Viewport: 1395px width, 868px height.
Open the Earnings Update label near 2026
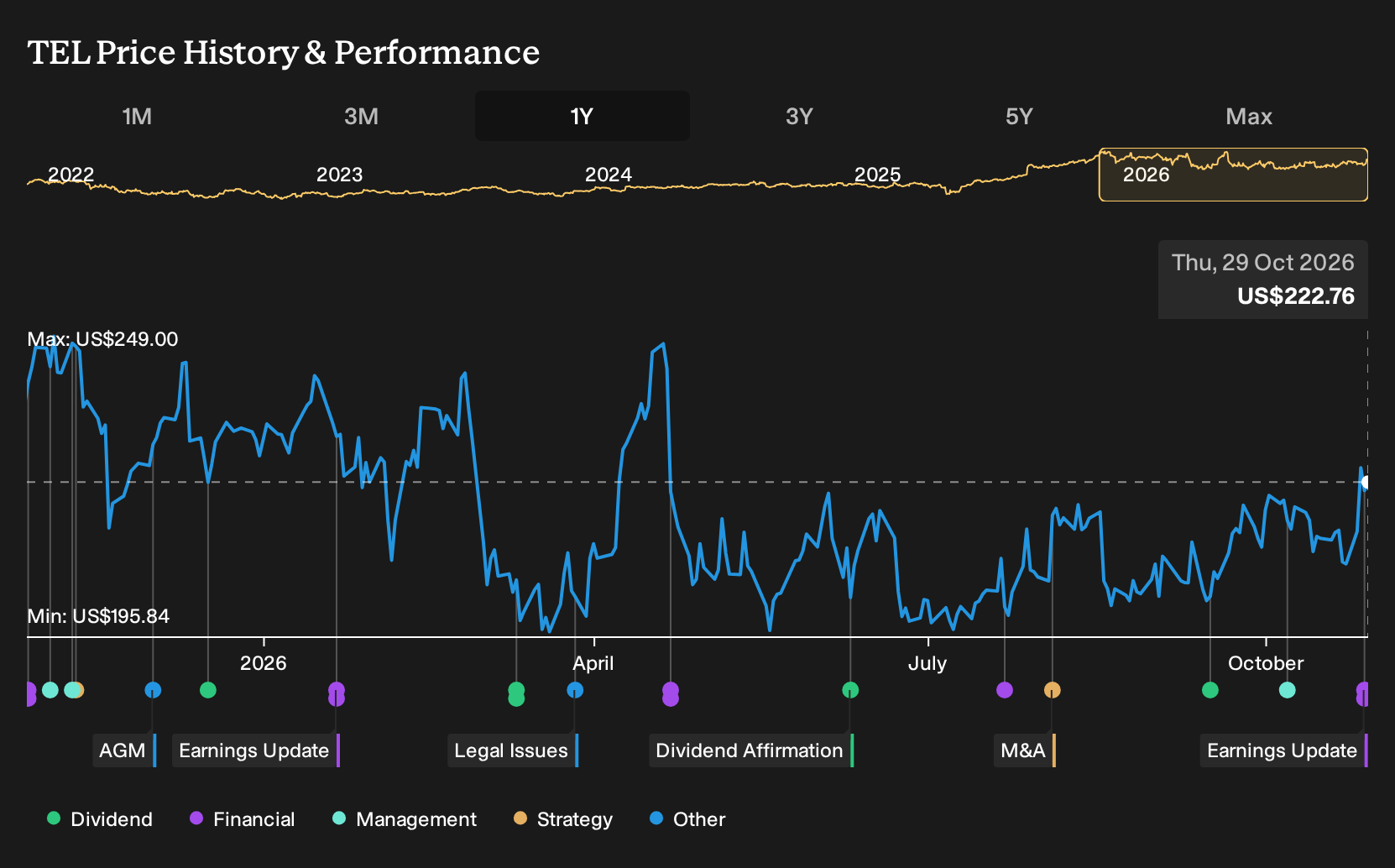point(256,750)
